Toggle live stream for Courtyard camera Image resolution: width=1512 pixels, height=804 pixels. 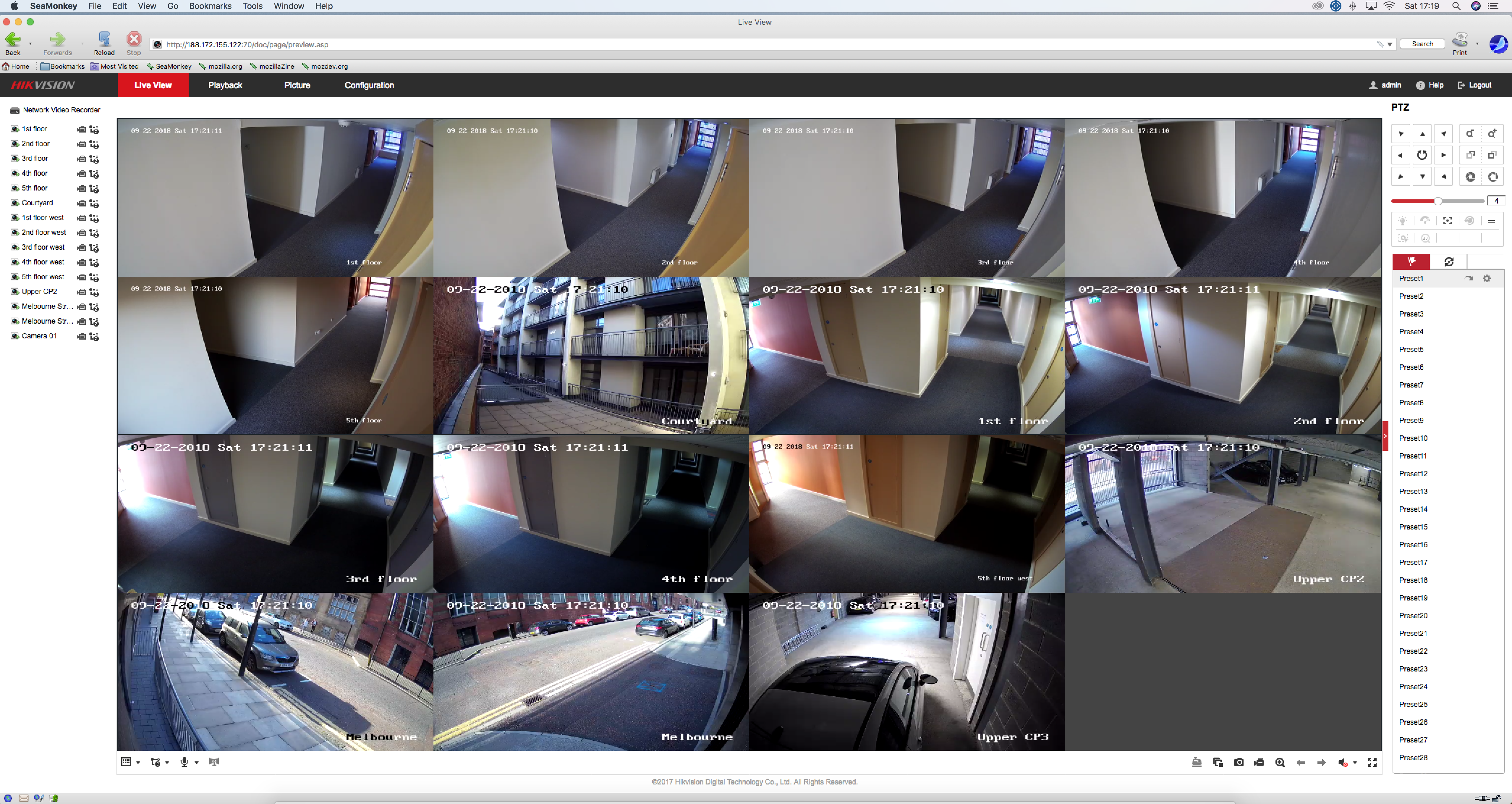pos(81,203)
